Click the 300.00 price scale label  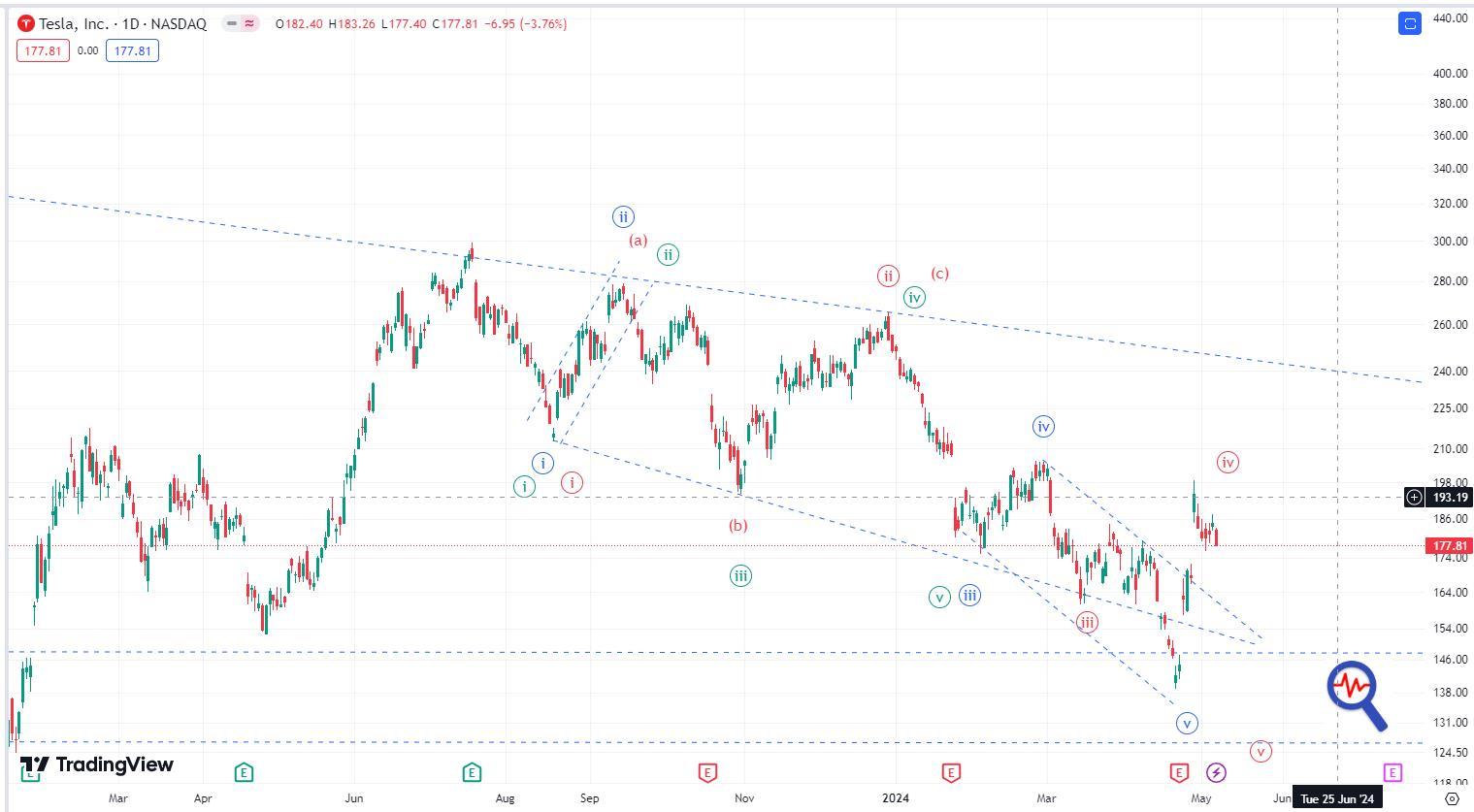[x=1450, y=242]
